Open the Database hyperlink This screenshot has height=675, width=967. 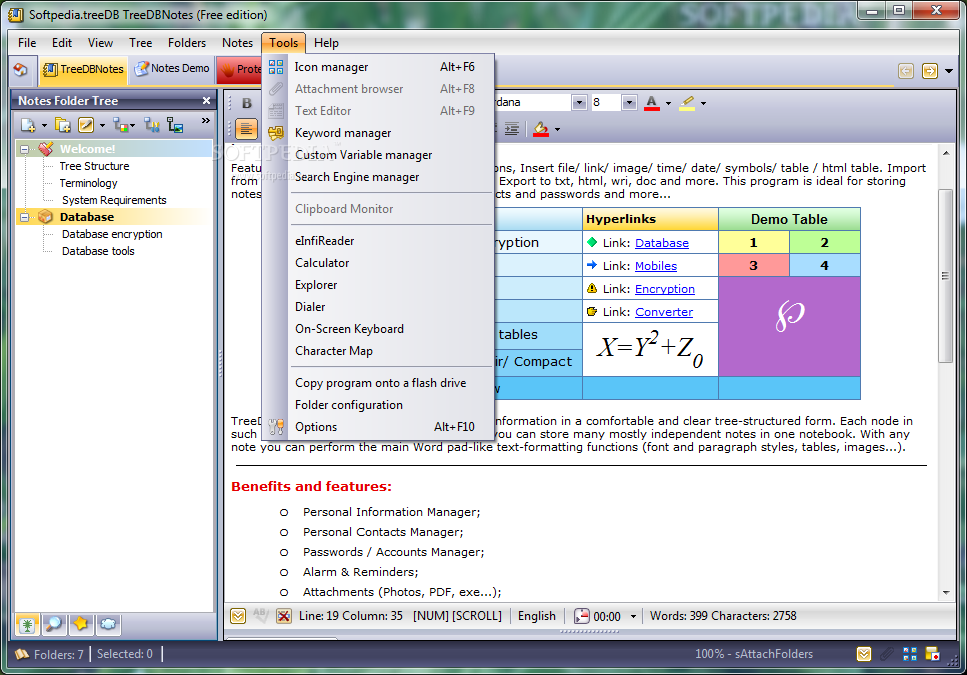point(662,243)
